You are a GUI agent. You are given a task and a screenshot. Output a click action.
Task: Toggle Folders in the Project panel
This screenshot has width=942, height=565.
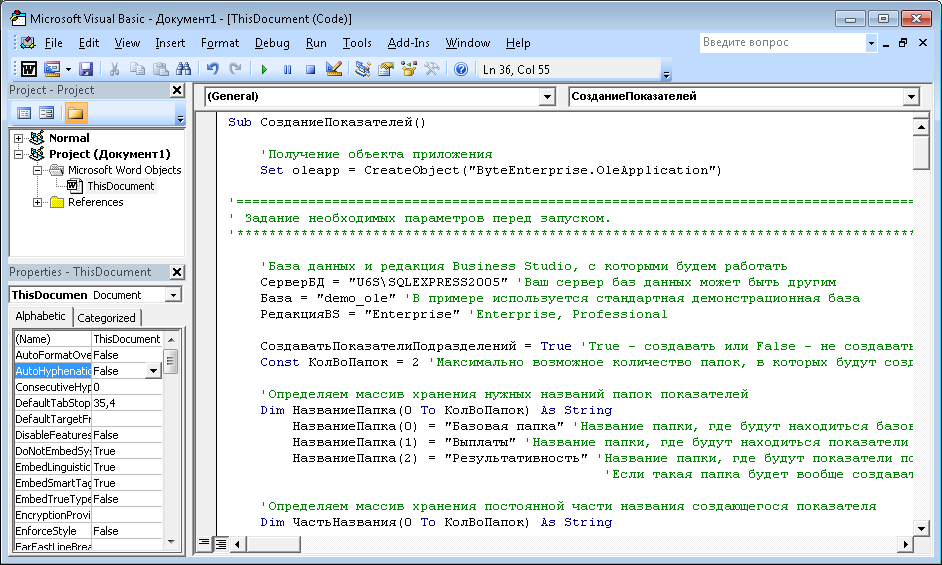[x=76, y=113]
